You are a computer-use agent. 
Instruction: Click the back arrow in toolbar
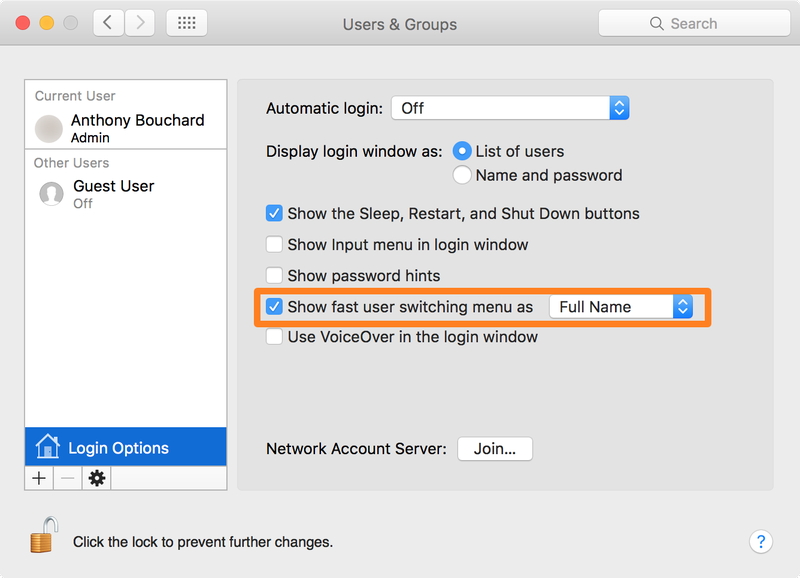tap(108, 23)
